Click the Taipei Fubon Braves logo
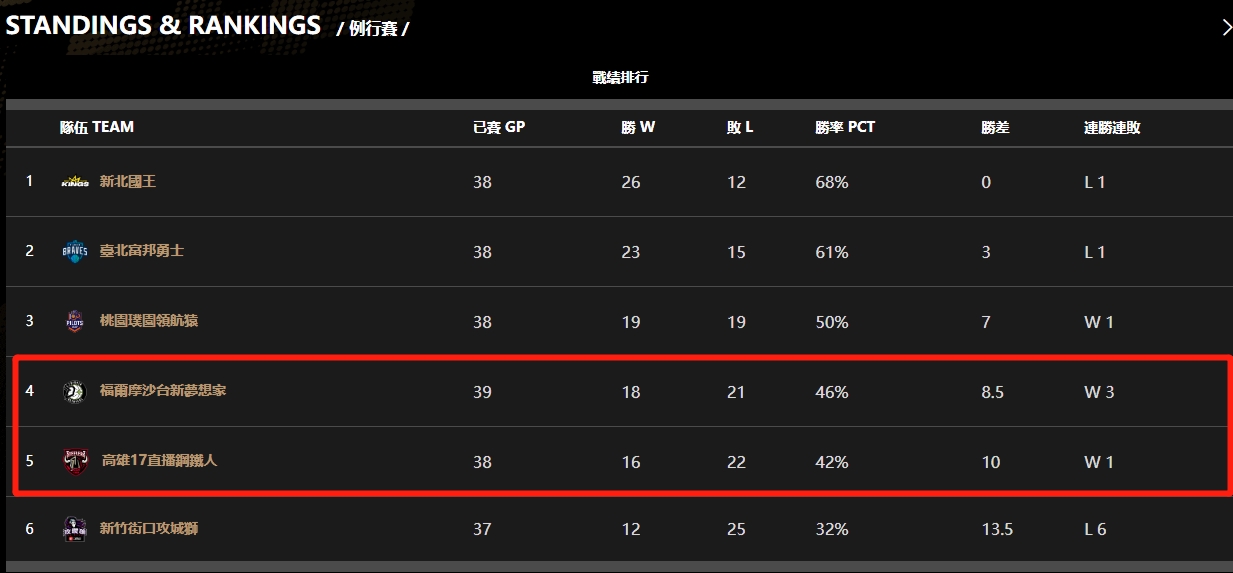The height and width of the screenshot is (573, 1233). pyautogui.click(x=75, y=251)
